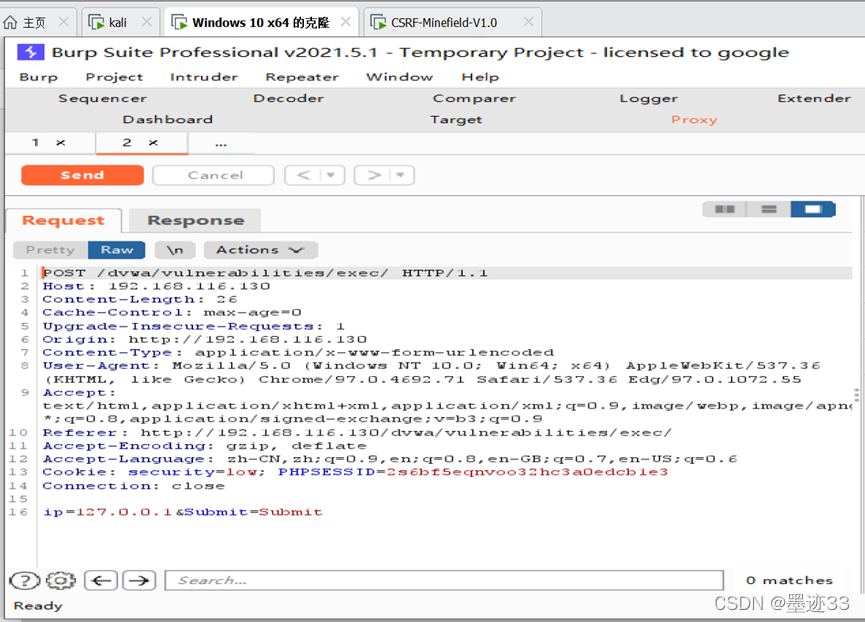The width and height of the screenshot is (865, 622).
Task: Expand the Actions dropdown menu
Action: coord(260,250)
